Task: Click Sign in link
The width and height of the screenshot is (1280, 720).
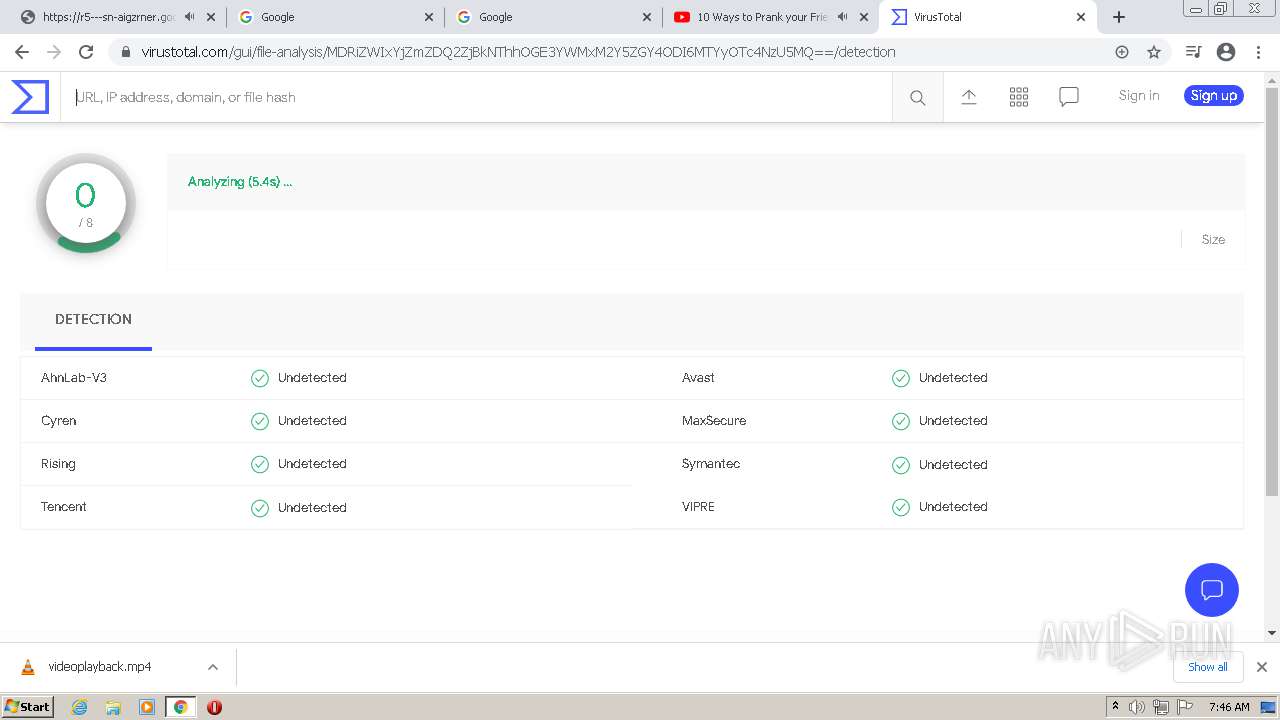Action: (1139, 96)
